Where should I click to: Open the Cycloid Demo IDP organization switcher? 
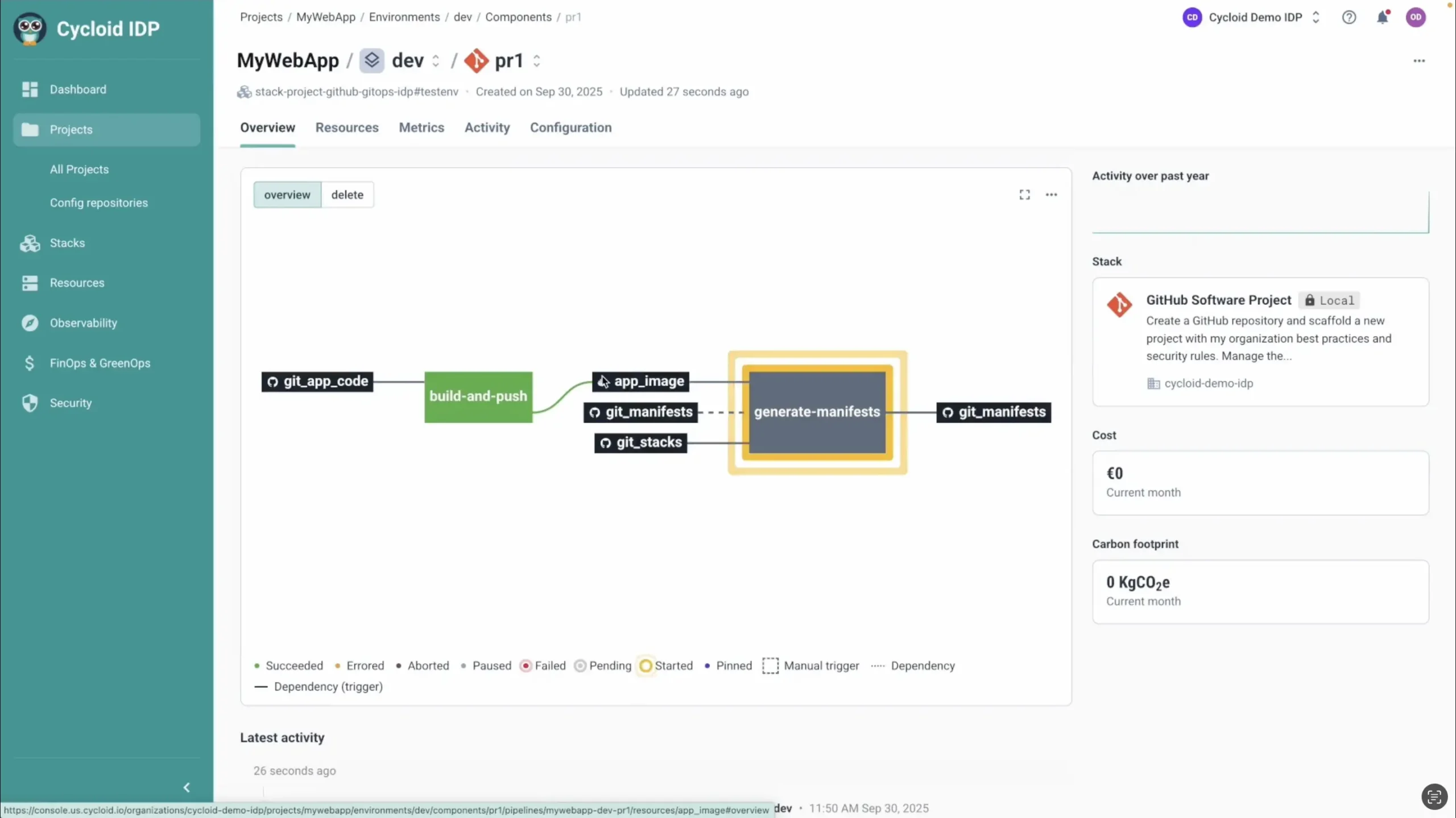tap(1316, 17)
